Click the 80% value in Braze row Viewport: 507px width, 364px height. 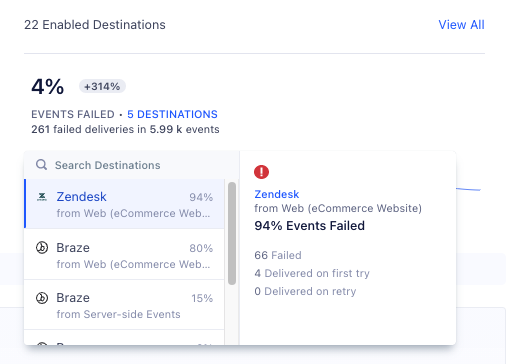click(x=201, y=248)
